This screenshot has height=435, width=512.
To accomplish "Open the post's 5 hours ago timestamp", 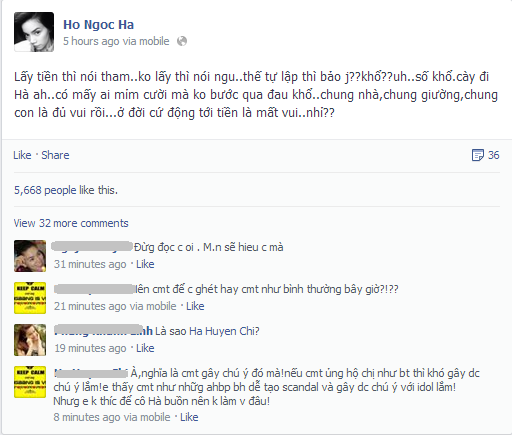I will 89,41.
